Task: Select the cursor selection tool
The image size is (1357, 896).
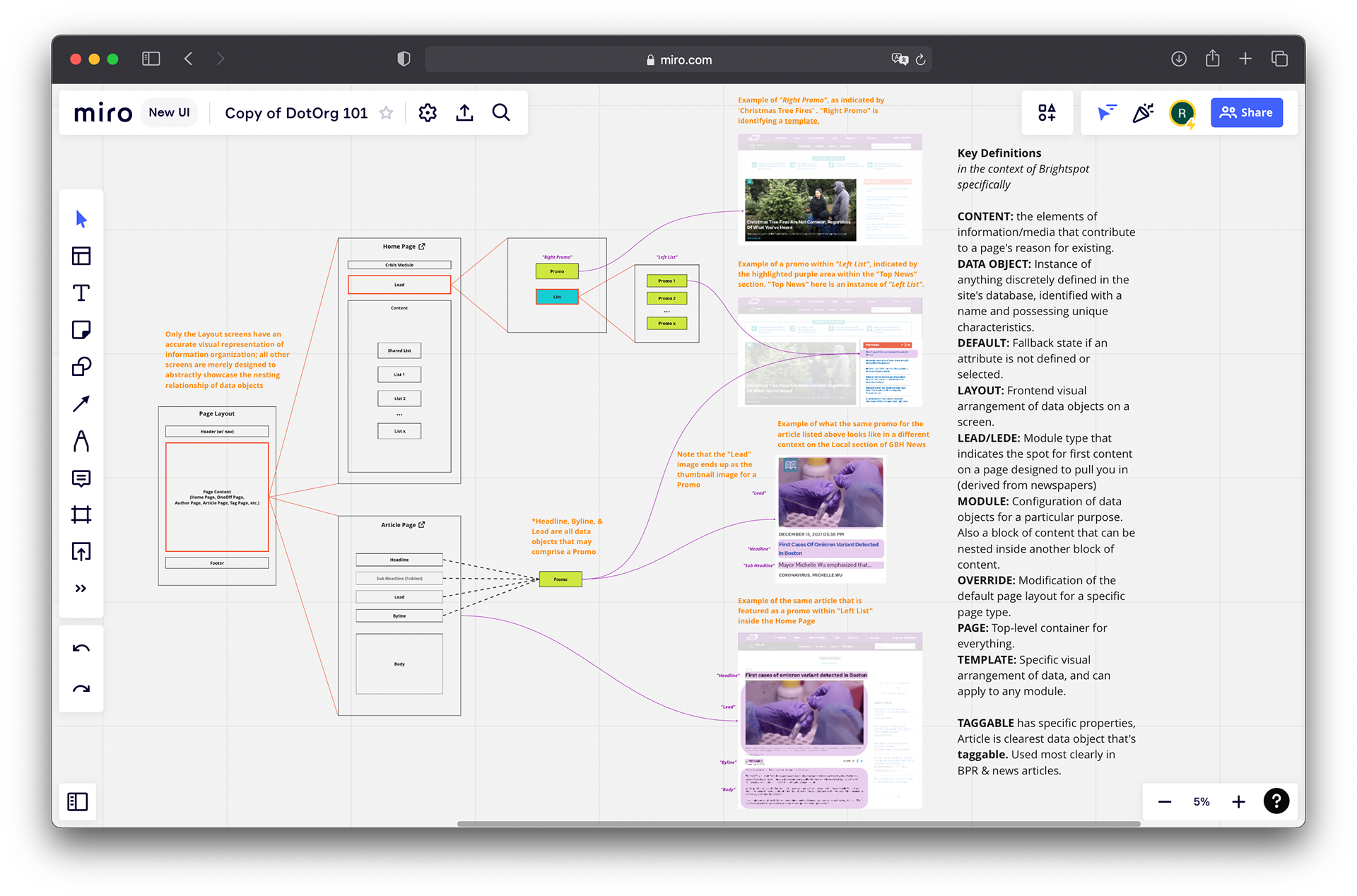Action: click(81, 219)
